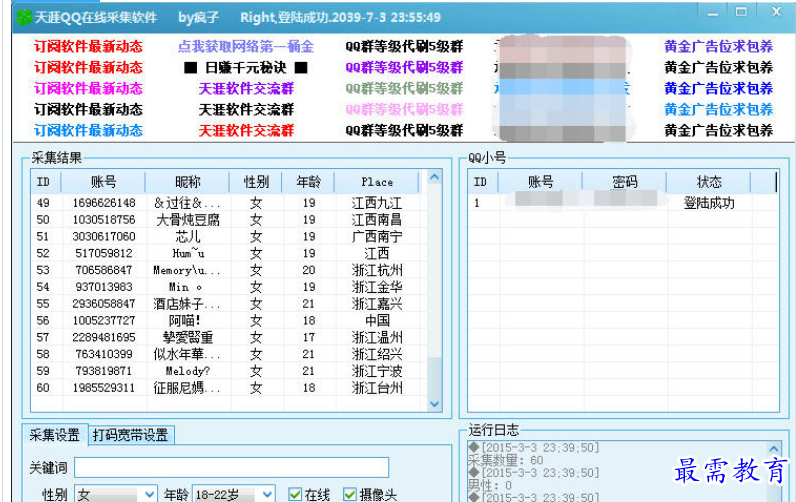Click the purple QQ群等级代刷5级群 link
The image size is (796, 502).
404,68
